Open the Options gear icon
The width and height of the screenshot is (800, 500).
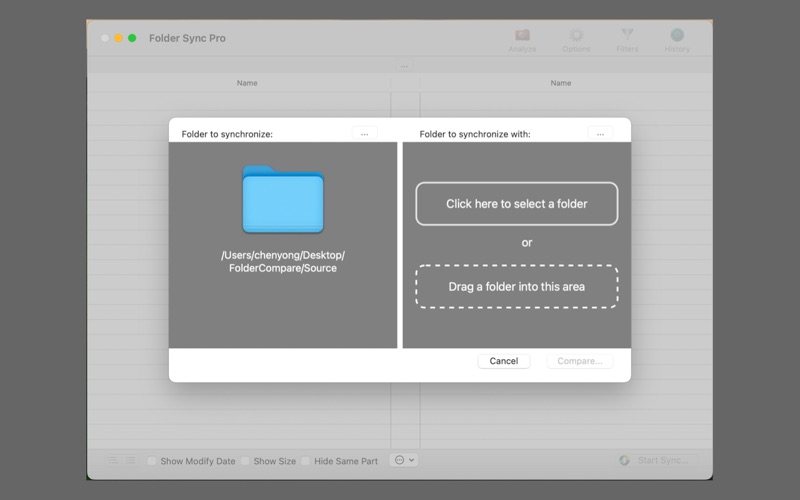[577, 36]
